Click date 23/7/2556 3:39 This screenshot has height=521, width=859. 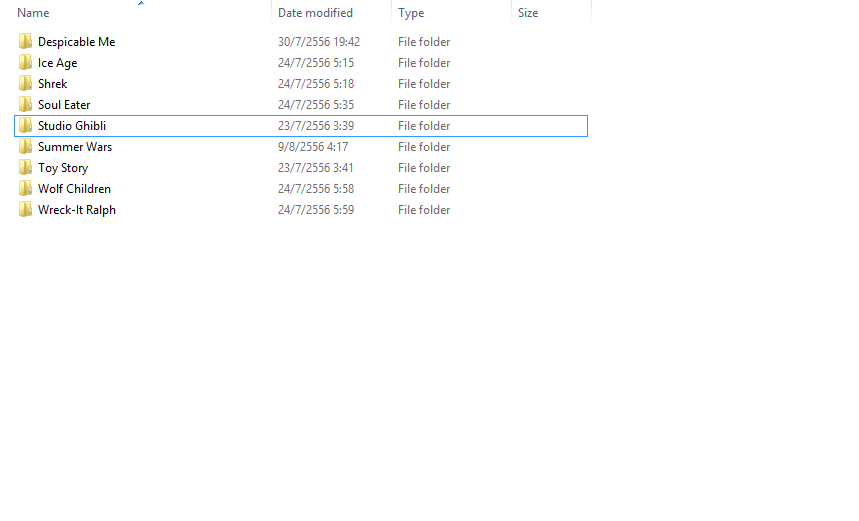pos(316,125)
